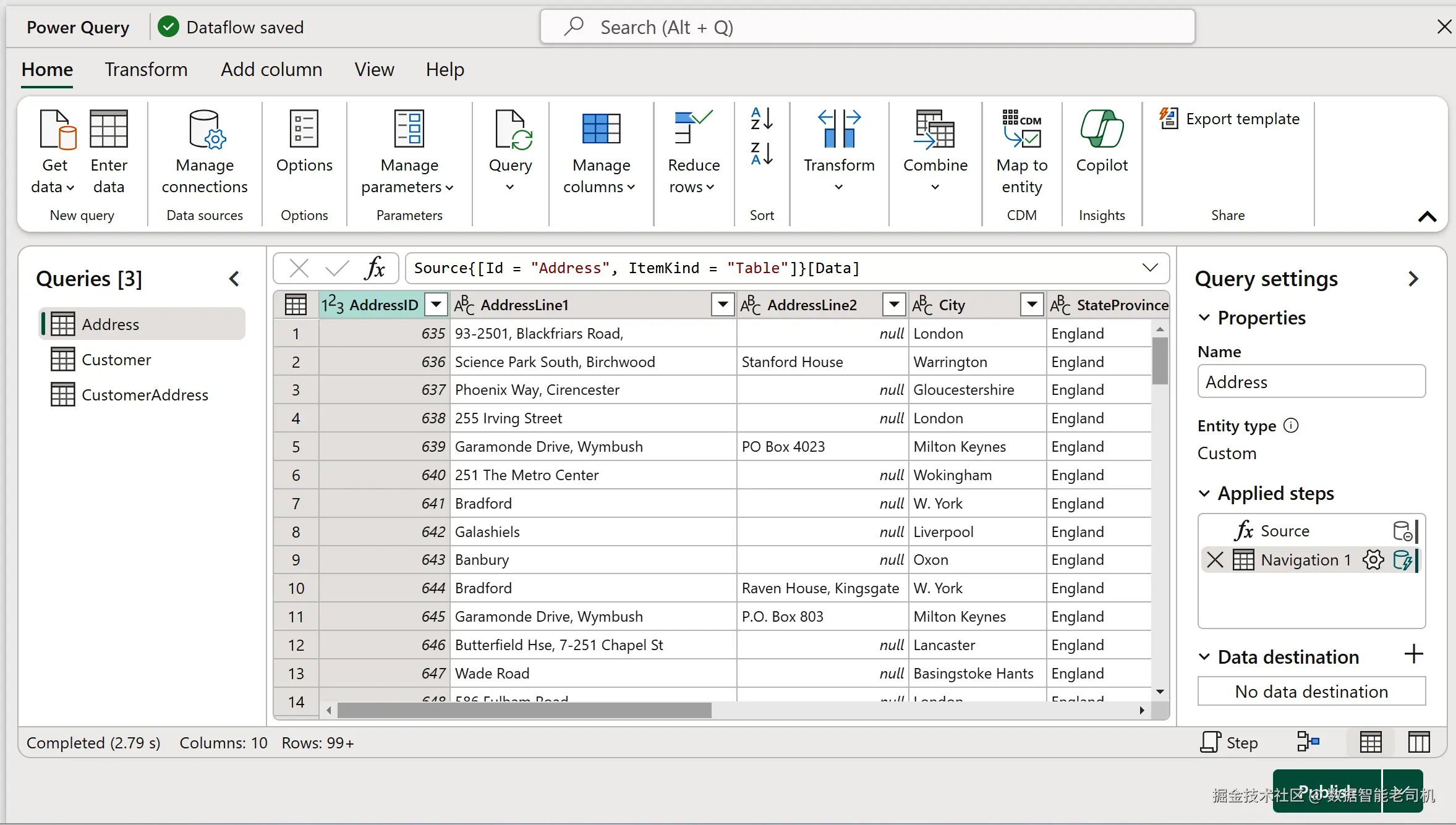Toggle diagram view in status bar
The image size is (1456, 825).
(1308, 742)
